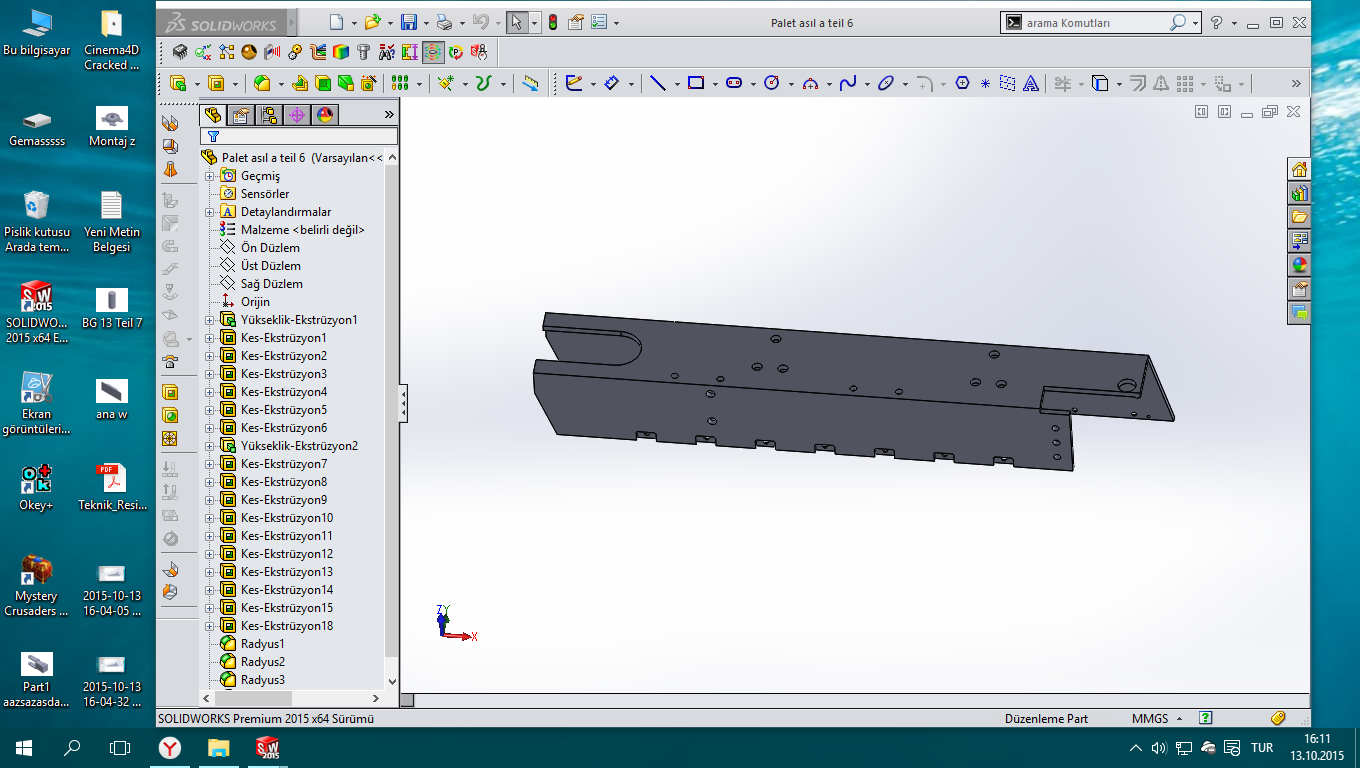Click the Save icon in the top toolbar
Screen dimensions: 1360x768
(x=408, y=22)
